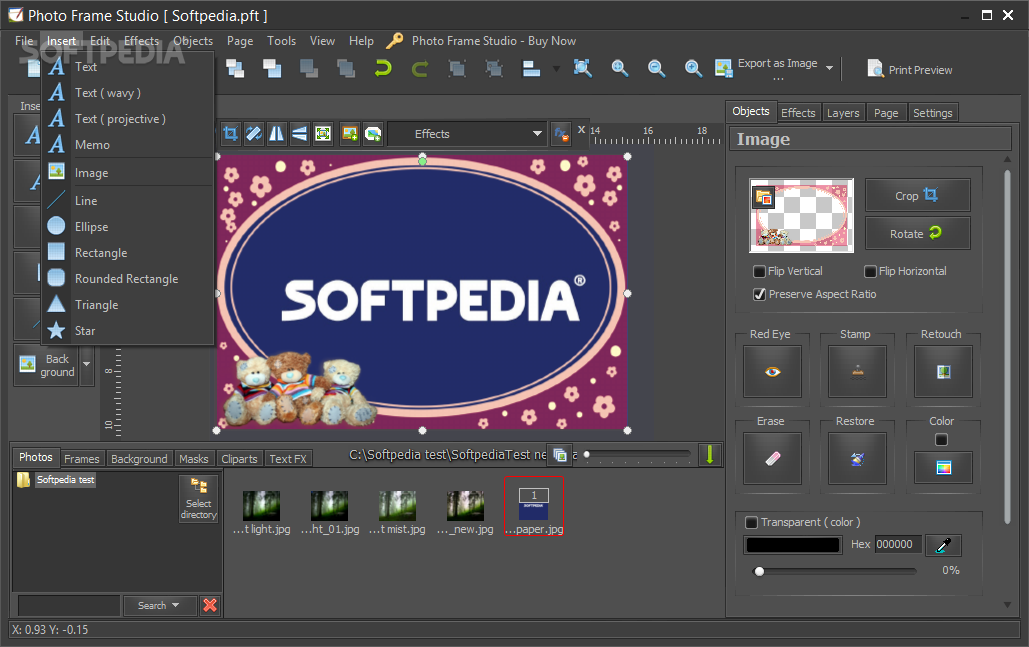Select the ...paper.jpg thumbnail
The height and width of the screenshot is (647, 1029).
pos(534,506)
